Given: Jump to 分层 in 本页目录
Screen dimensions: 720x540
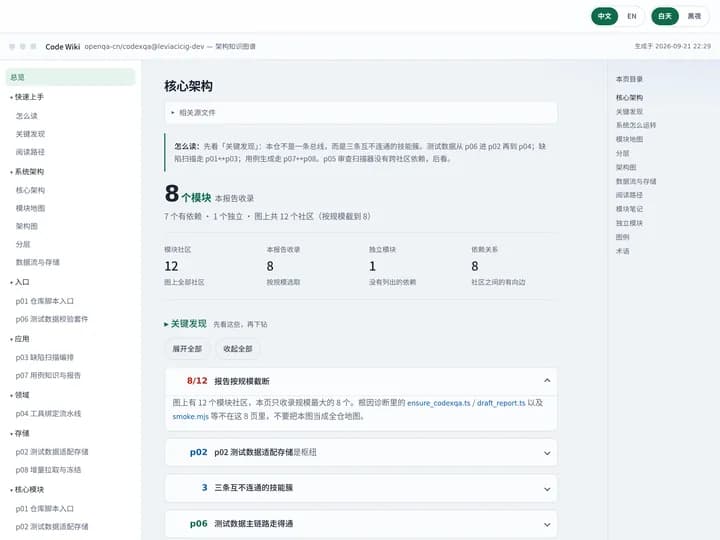Looking at the screenshot, I should (623, 153).
